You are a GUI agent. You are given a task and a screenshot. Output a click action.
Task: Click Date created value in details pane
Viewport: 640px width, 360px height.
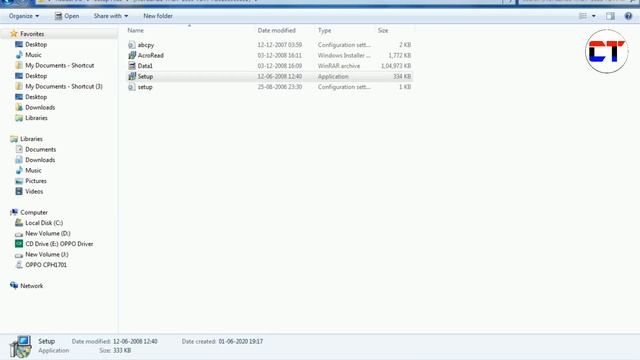240,341
